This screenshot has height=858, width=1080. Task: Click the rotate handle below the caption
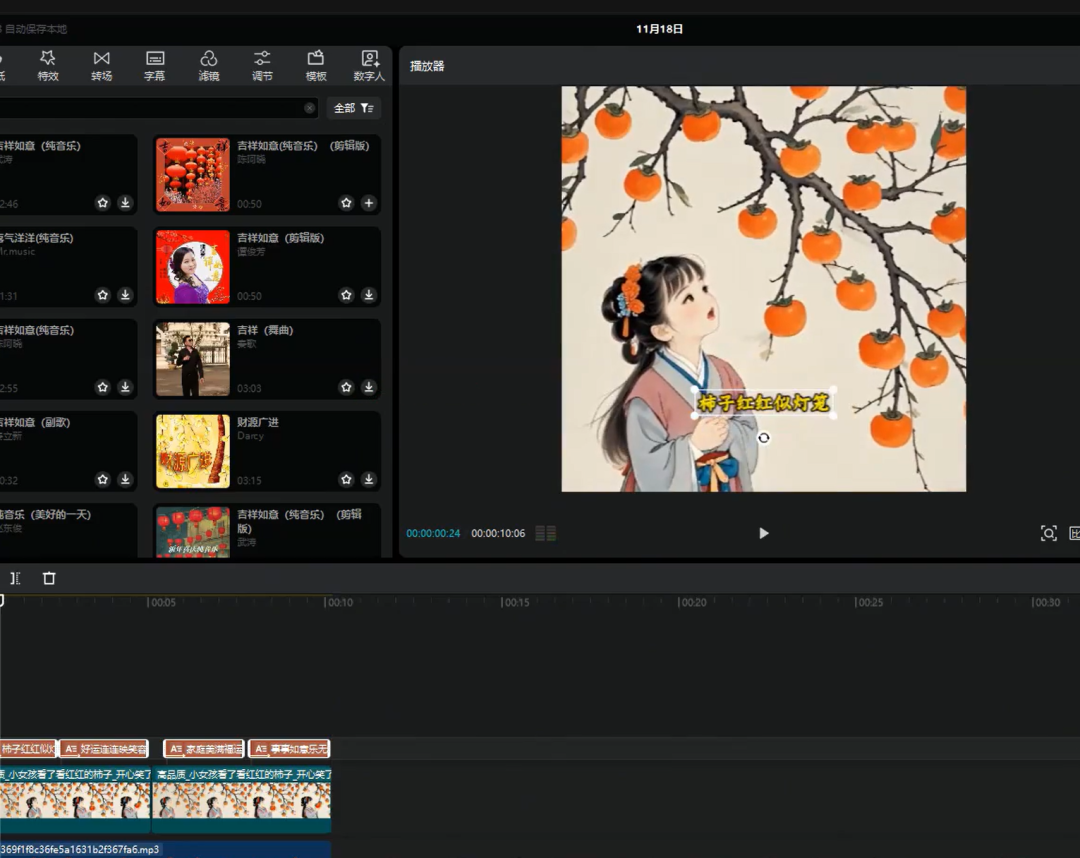coord(764,438)
